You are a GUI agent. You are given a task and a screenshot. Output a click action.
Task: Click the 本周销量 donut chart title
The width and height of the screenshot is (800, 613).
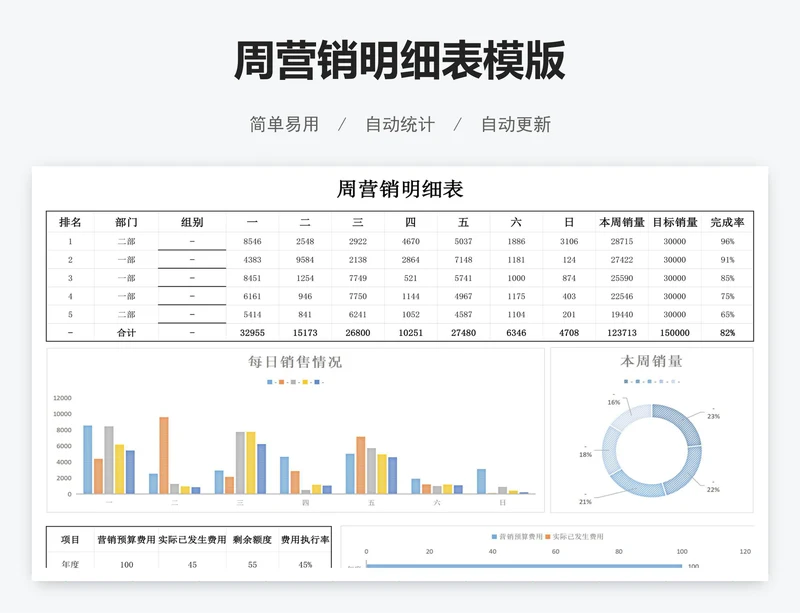coord(651,361)
